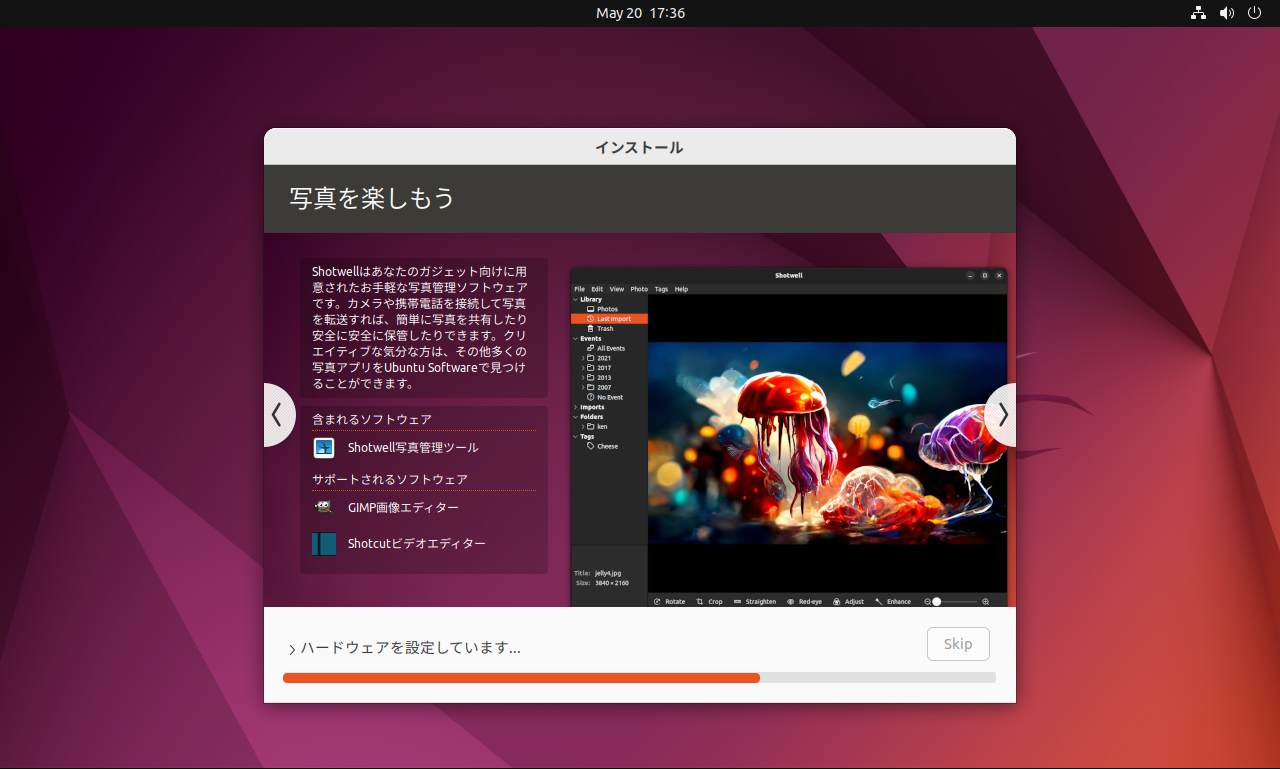The image size is (1280, 769).
Task: Click the GIMP image editor icon
Action: 323,507
